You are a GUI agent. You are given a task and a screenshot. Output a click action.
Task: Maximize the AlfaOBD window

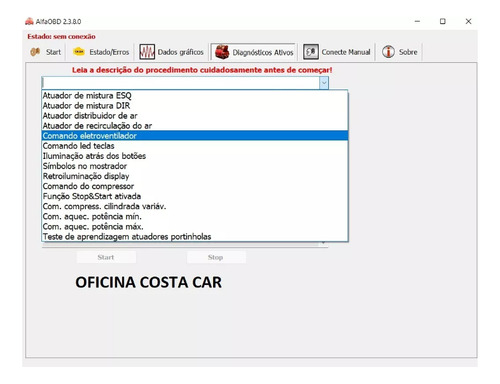pyautogui.click(x=443, y=21)
